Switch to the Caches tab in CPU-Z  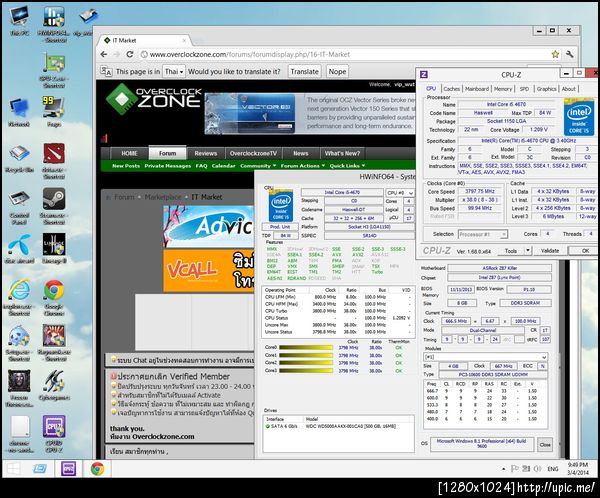(452, 89)
